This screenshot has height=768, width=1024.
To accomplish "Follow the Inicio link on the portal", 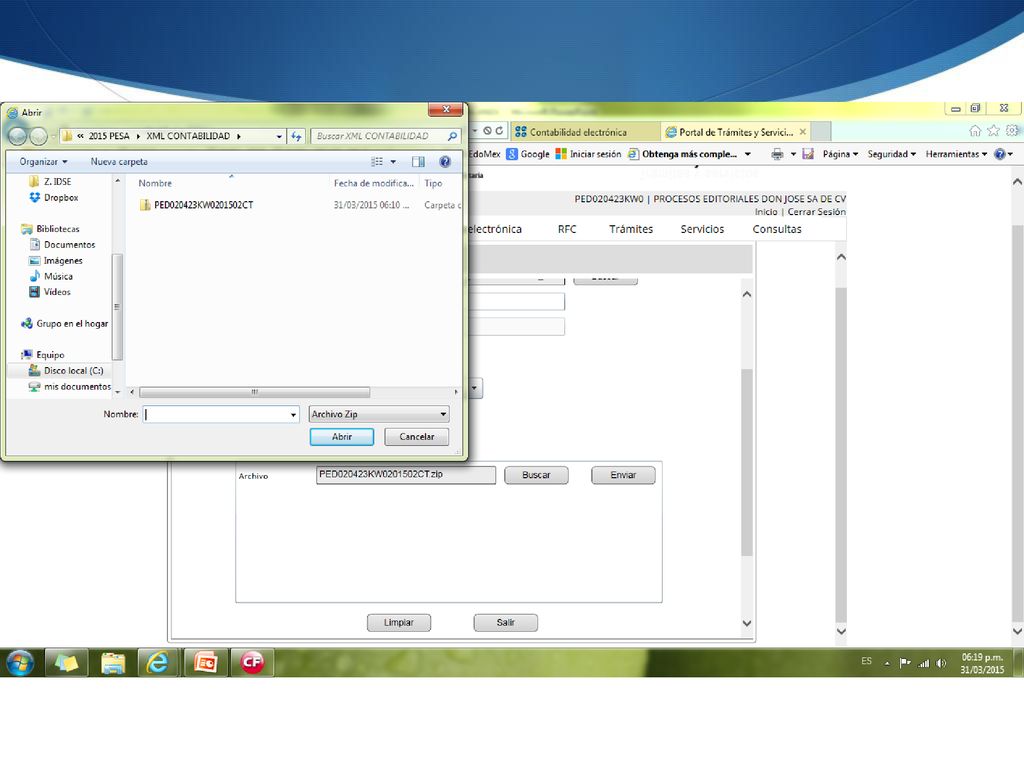I will click(766, 212).
